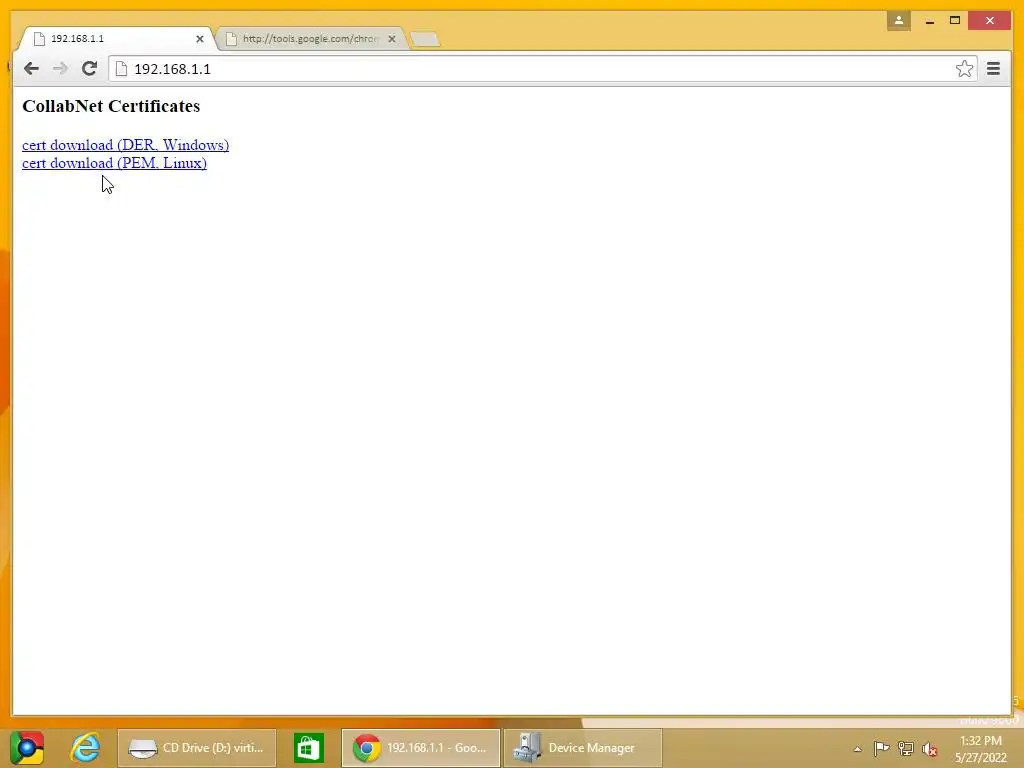Open the Chrome user profile button
The image size is (1024, 768).
pos(899,21)
